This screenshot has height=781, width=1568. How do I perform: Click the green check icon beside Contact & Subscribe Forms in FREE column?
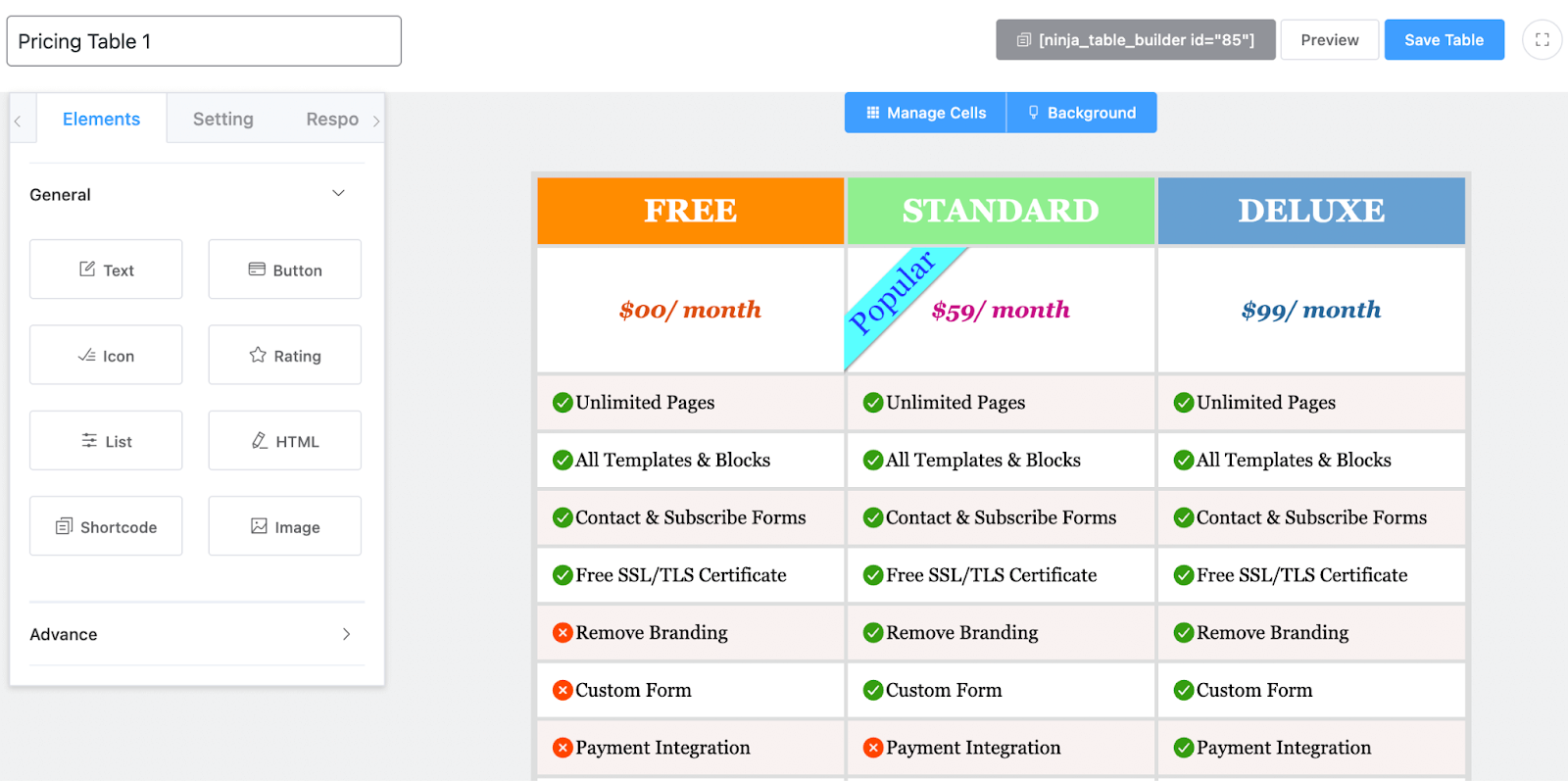click(x=563, y=518)
